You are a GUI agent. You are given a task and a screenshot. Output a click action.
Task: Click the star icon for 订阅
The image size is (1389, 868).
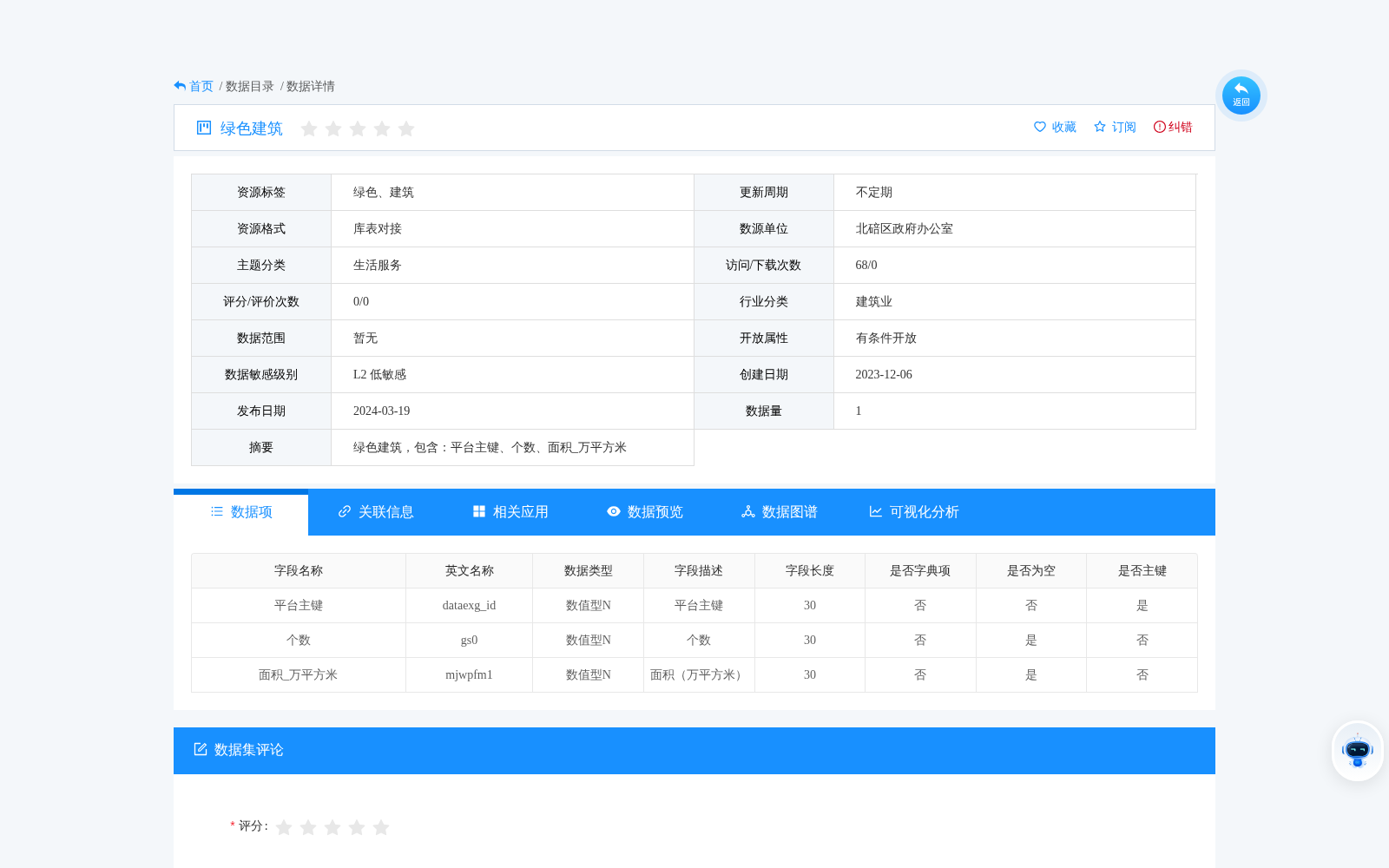point(1100,127)
